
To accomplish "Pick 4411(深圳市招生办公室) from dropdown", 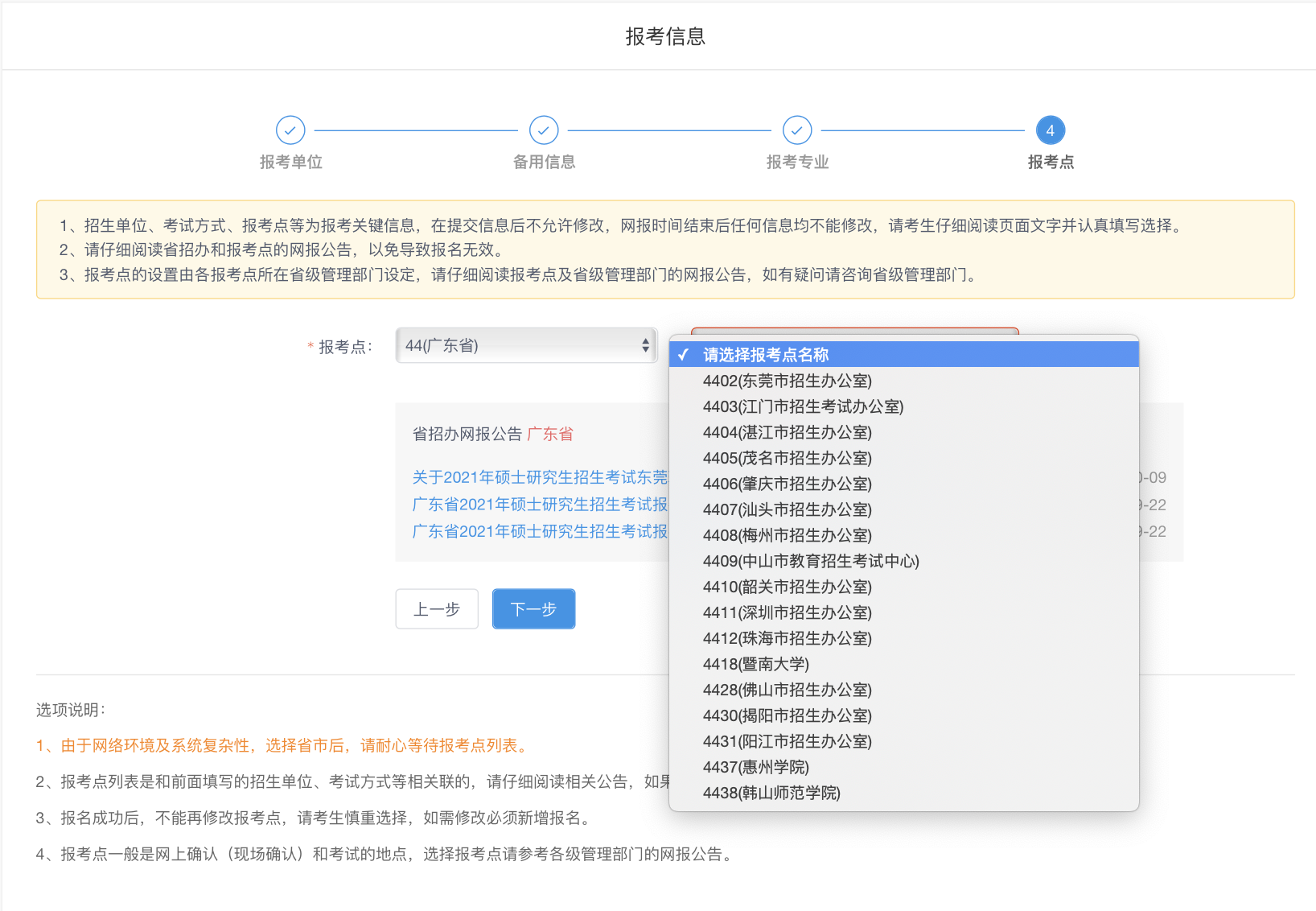I will [x=787, y=612].
